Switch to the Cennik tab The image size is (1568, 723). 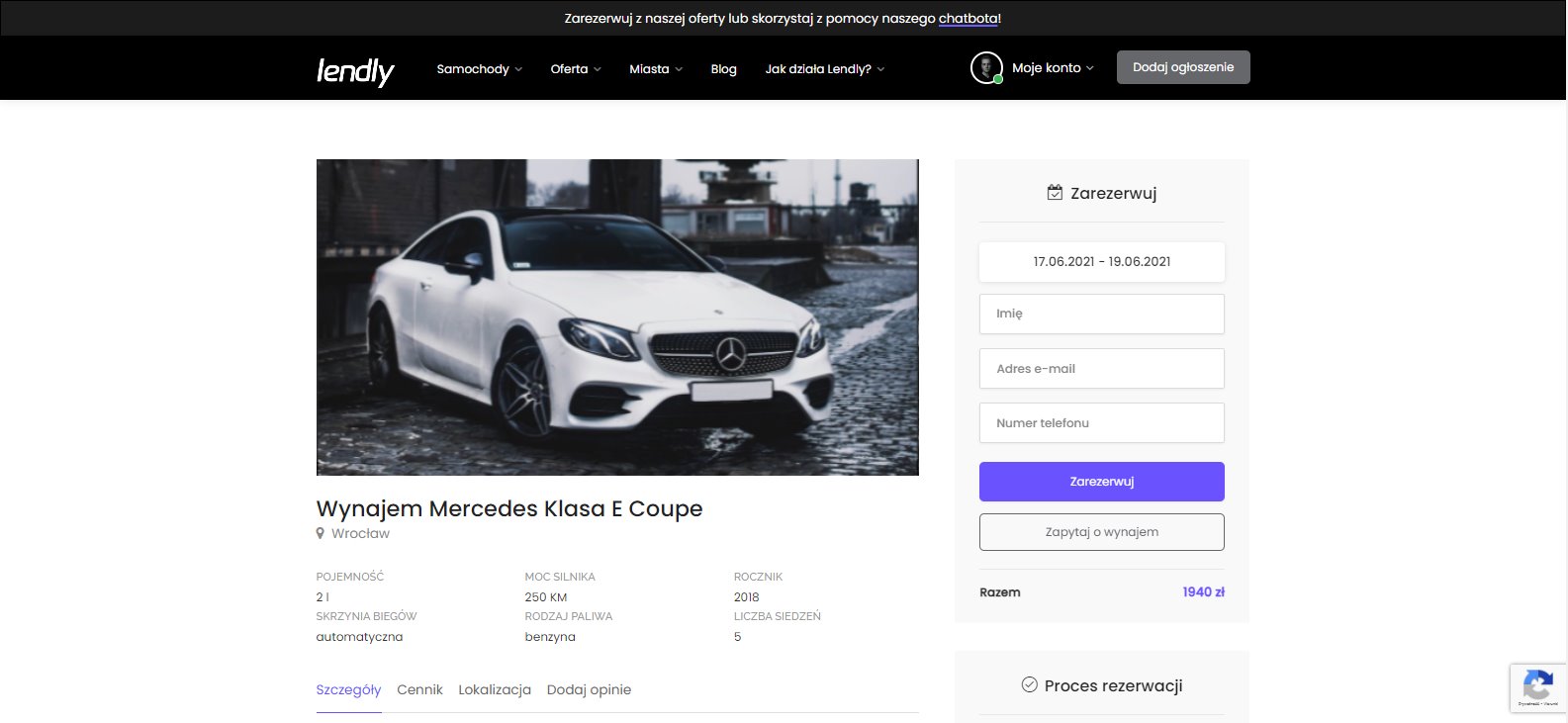pyautogui.click(x=419, y=689)
